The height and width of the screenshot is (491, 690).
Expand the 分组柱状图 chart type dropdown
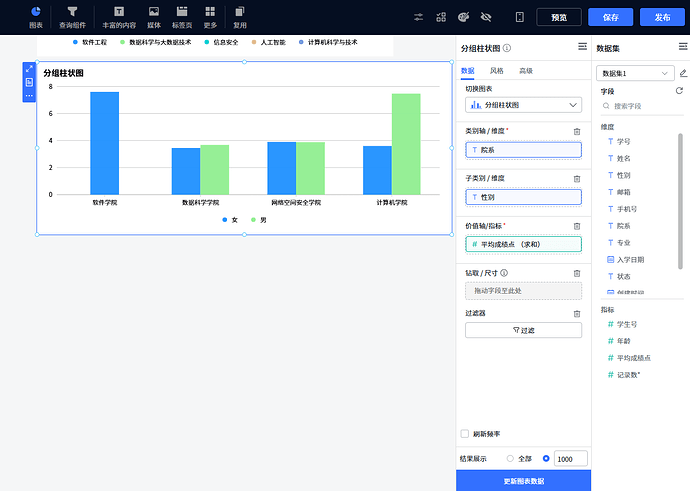point(523,105)
